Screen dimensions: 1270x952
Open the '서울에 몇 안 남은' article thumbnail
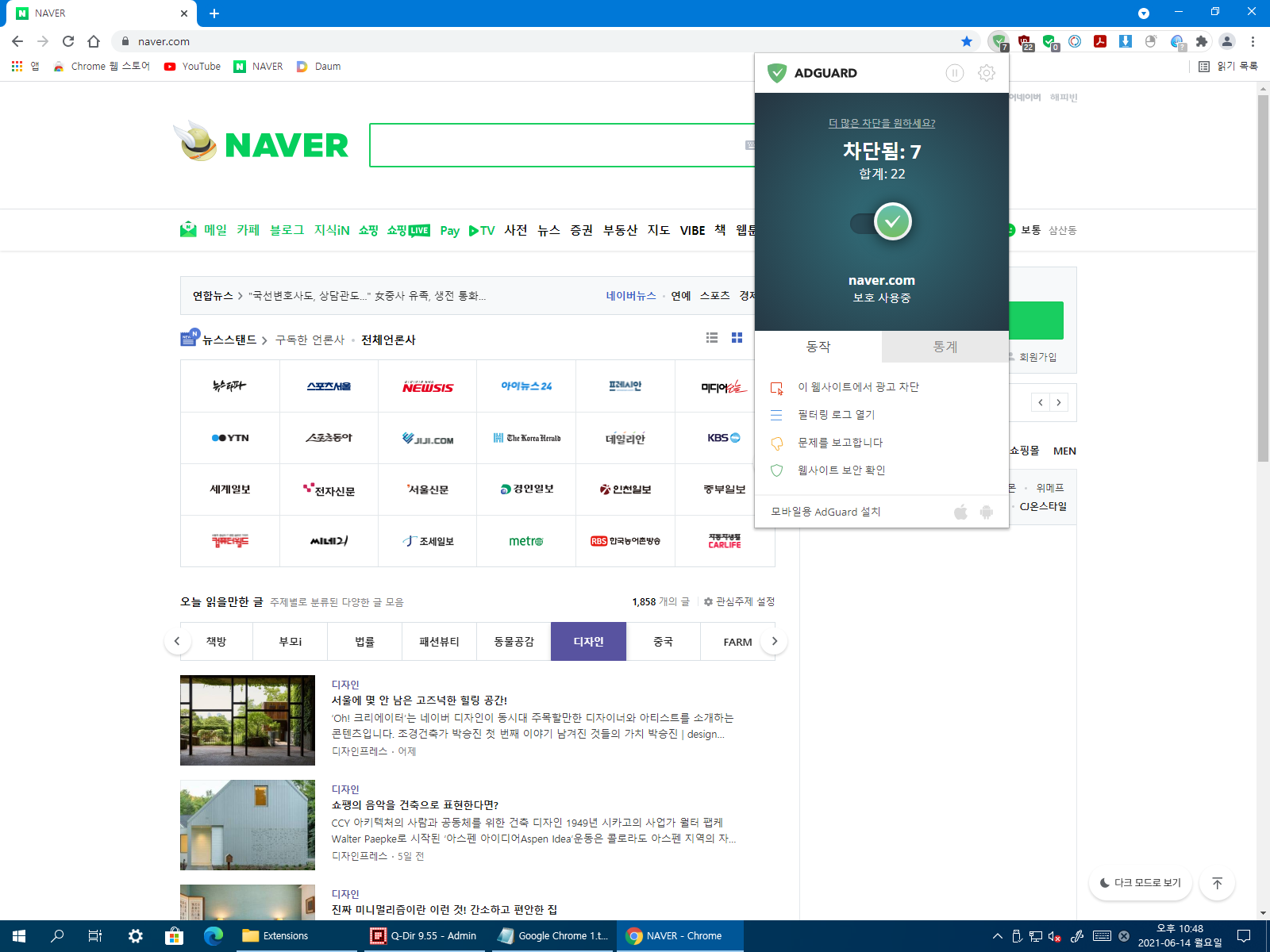click(x=248, y=720)
